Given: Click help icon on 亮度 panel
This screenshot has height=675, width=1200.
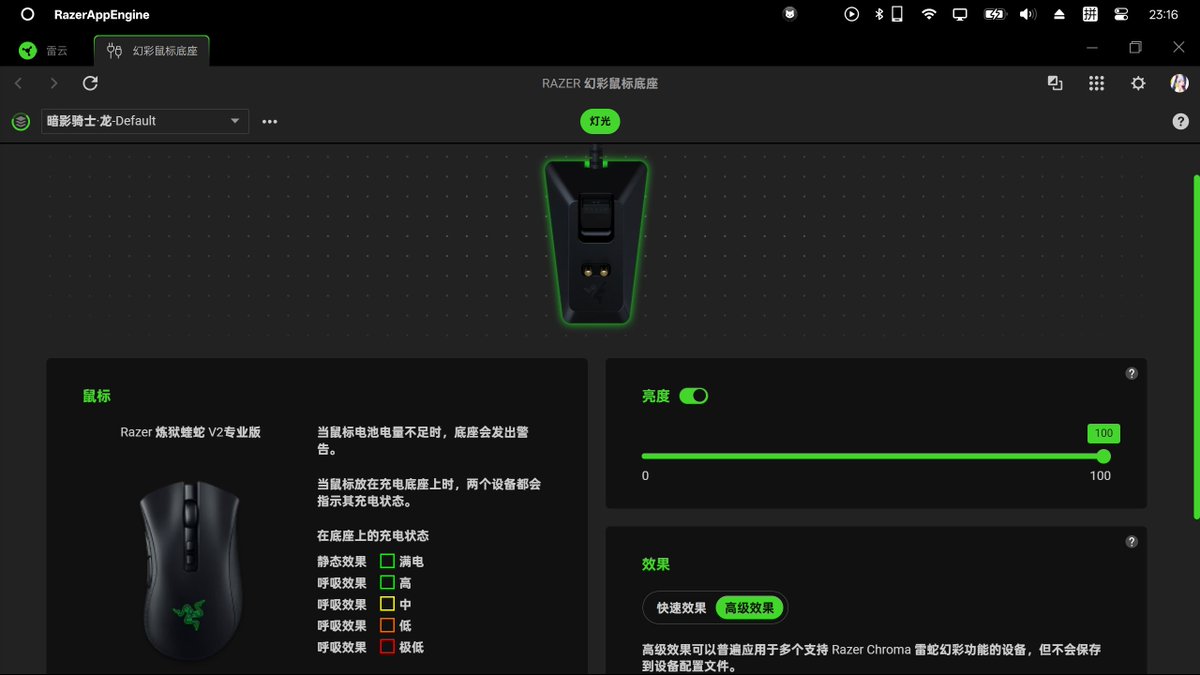Looking at the screenshot, I should [x=1131, y=374].
